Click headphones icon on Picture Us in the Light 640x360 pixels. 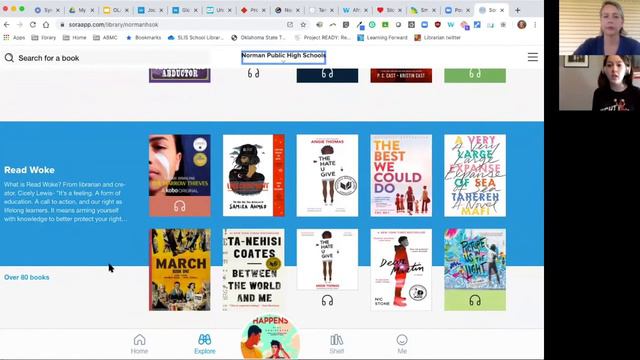pos(475,301)
